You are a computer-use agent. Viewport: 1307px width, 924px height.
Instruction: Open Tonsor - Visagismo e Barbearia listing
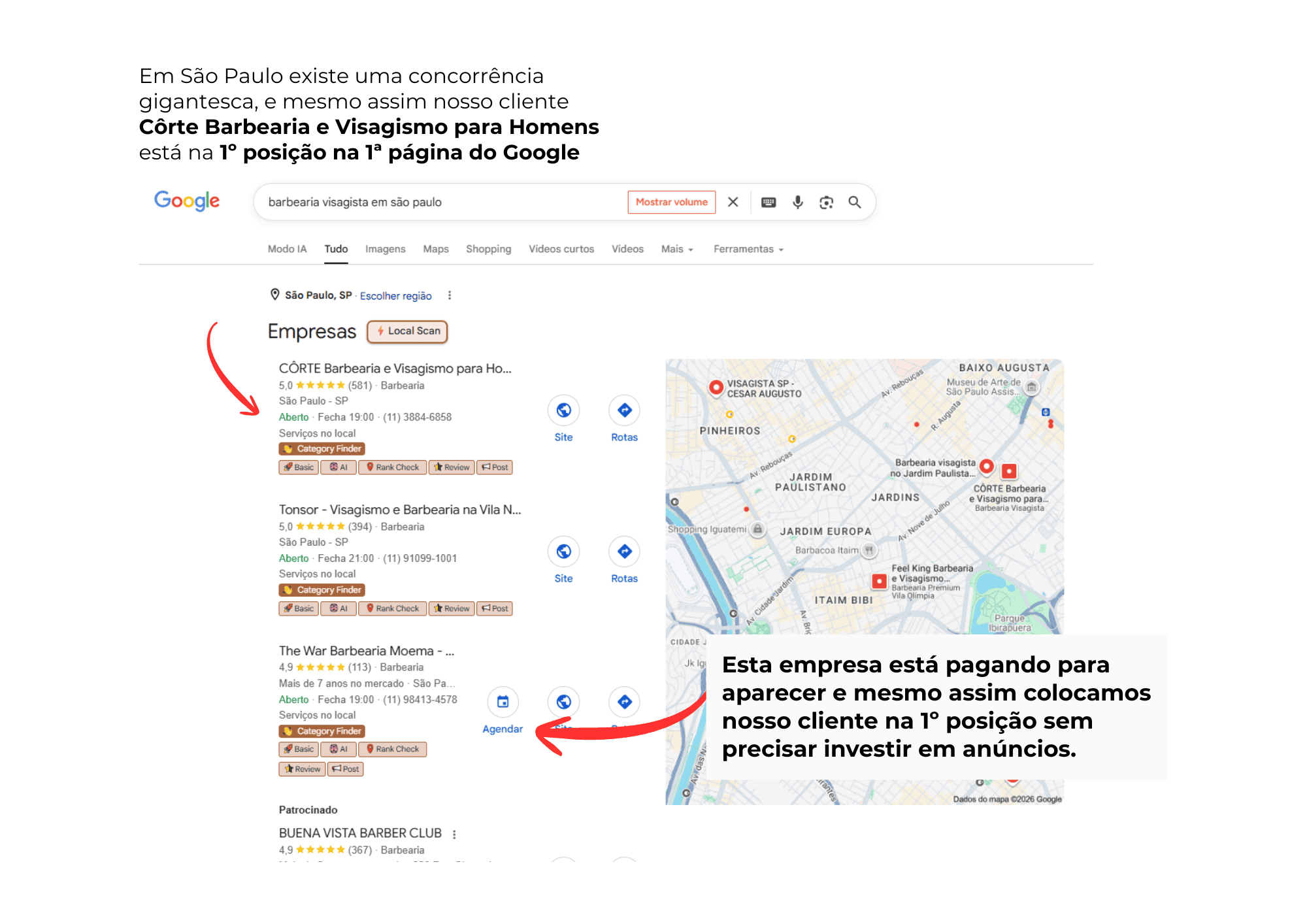click(400, 510)
